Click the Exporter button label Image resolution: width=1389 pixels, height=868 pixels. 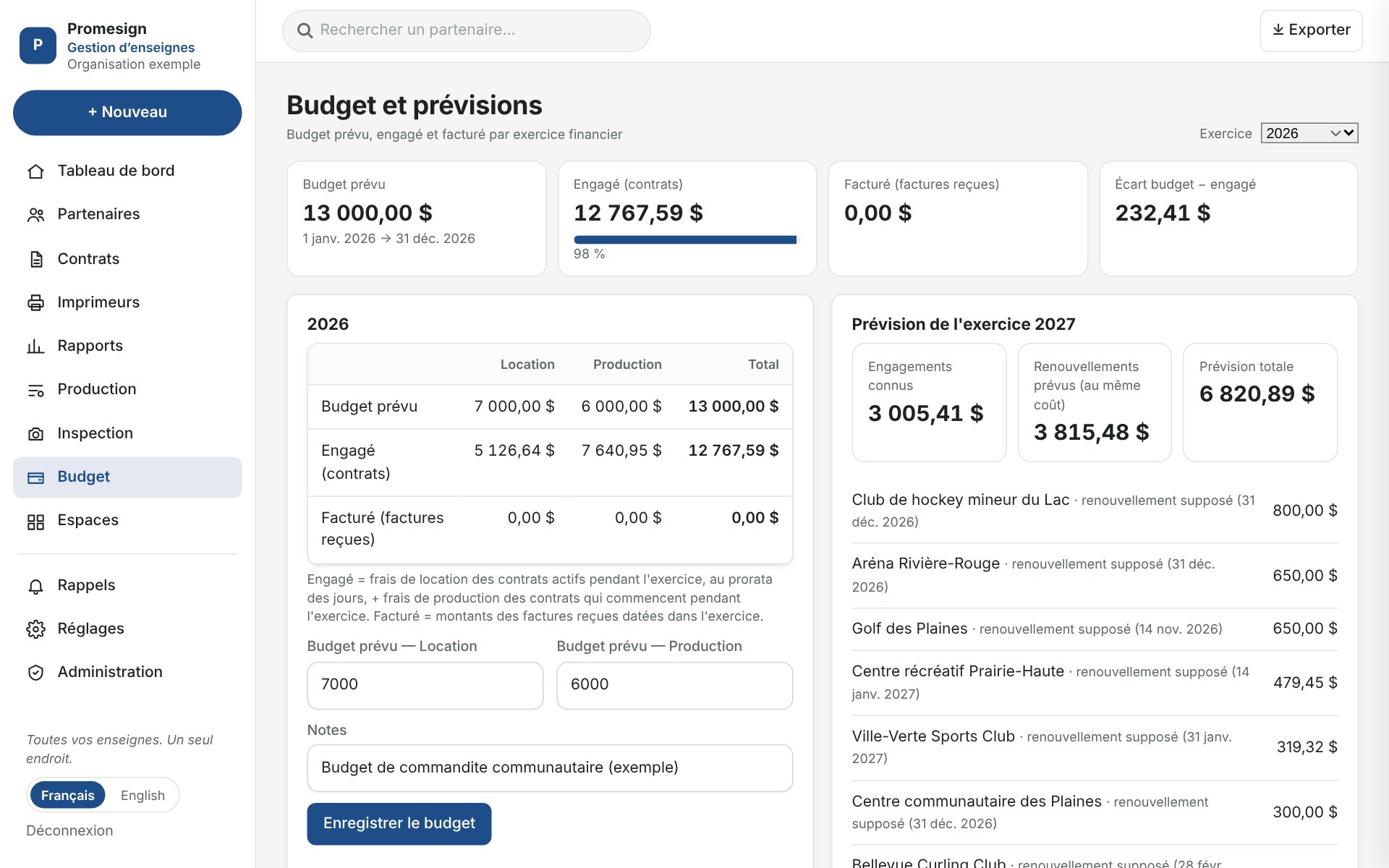(1320, 30)
